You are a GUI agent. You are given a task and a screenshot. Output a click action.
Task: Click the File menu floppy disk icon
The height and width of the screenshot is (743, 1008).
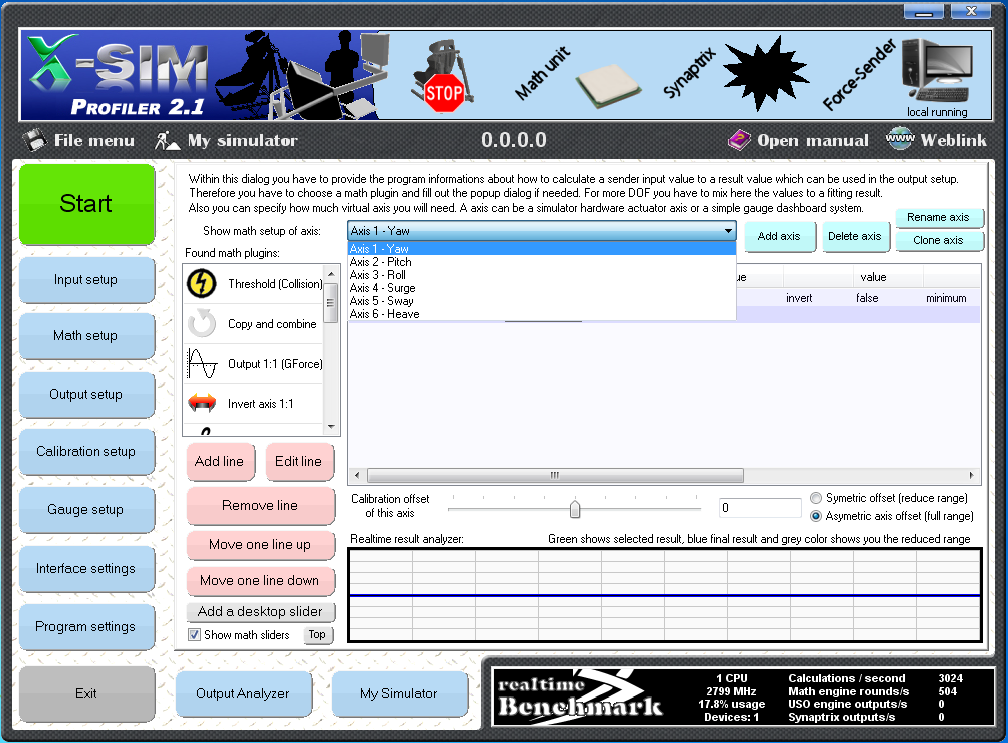click(34, 140)
